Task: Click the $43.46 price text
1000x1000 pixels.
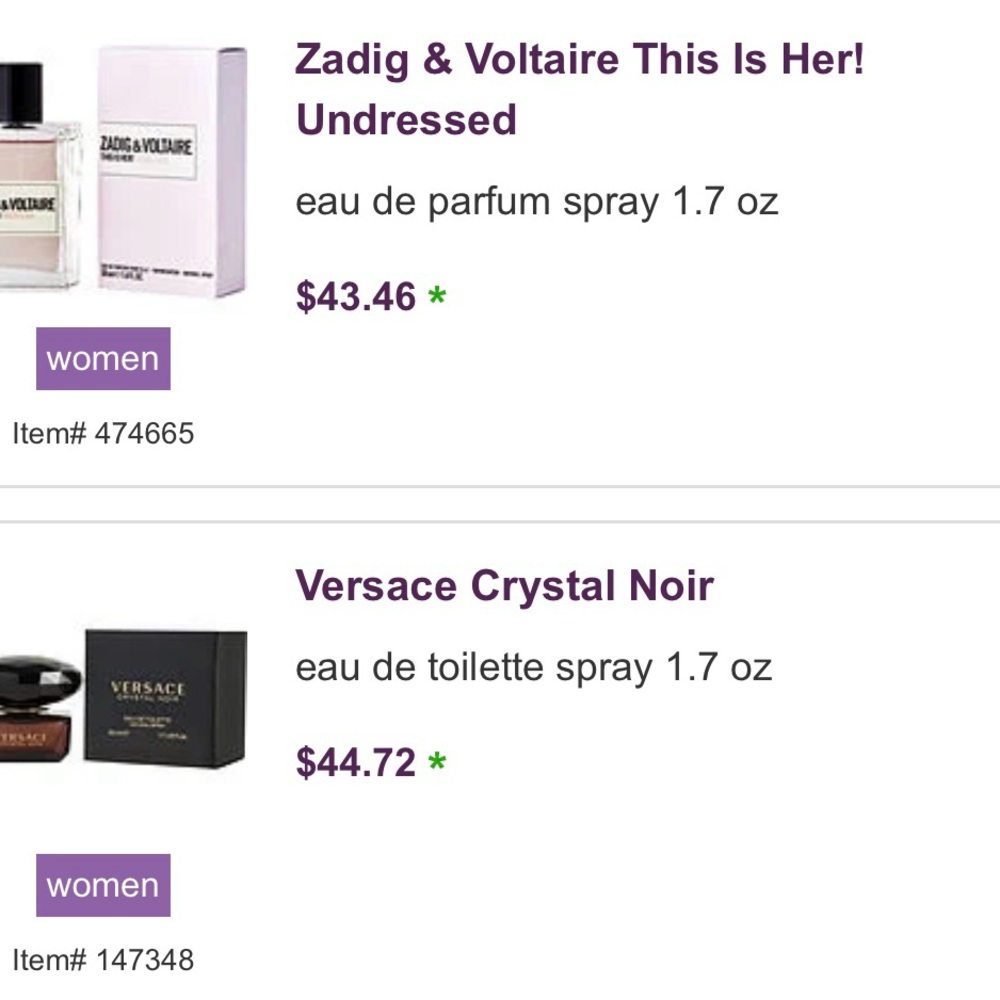Action: [x=355, y=296]
